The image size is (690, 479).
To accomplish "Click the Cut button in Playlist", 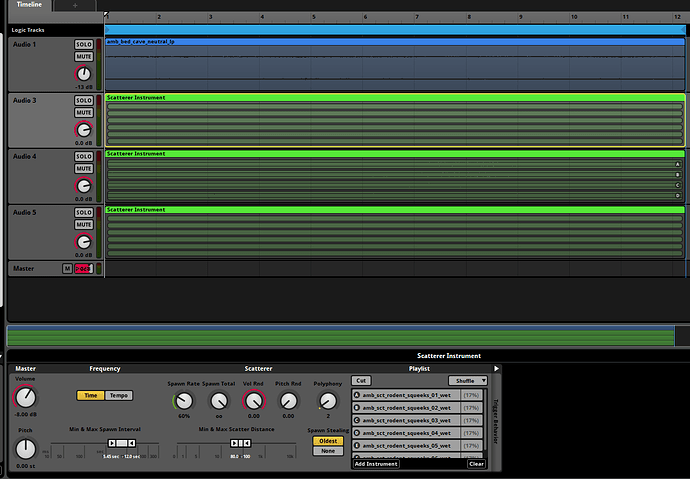I will pos(361,380).
